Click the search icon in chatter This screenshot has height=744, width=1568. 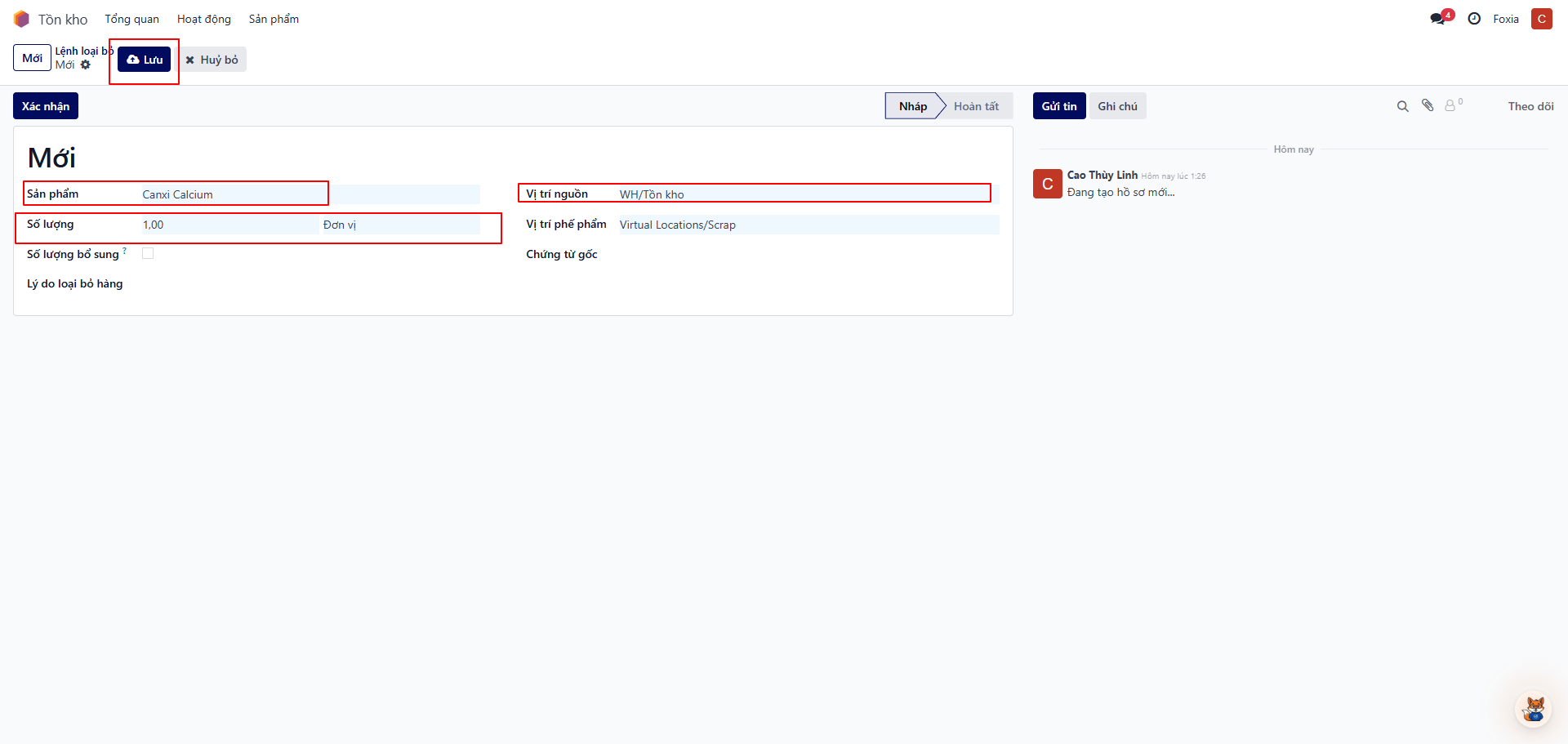1403,106
